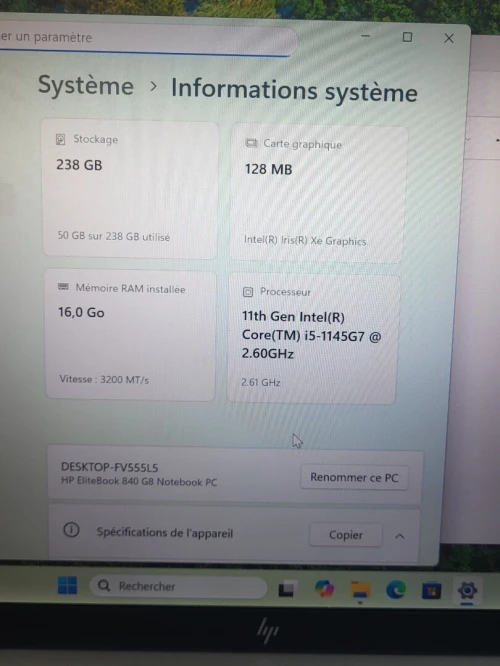Open the Carte graphique card

tap(319, 193)
